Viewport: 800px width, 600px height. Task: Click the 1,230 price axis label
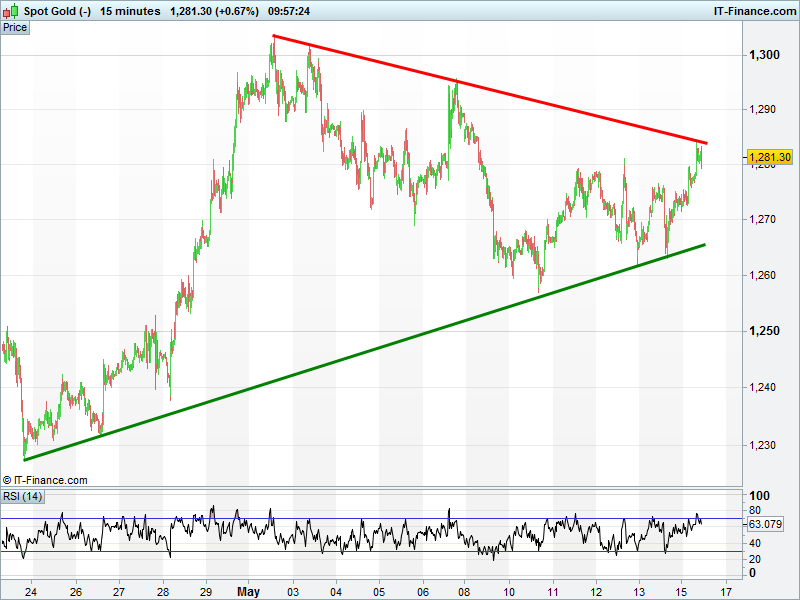tap(762, 445)
